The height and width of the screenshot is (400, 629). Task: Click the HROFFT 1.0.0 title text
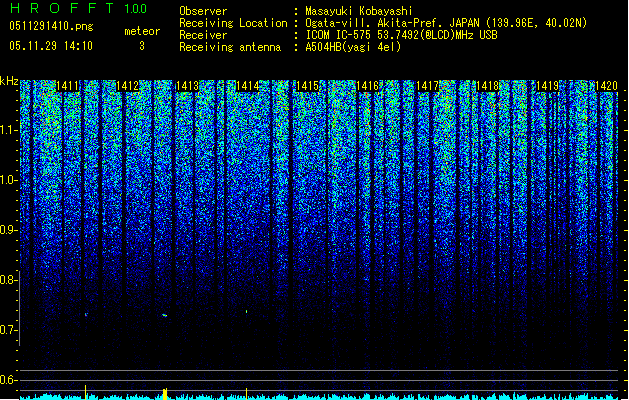coord(79,8)
